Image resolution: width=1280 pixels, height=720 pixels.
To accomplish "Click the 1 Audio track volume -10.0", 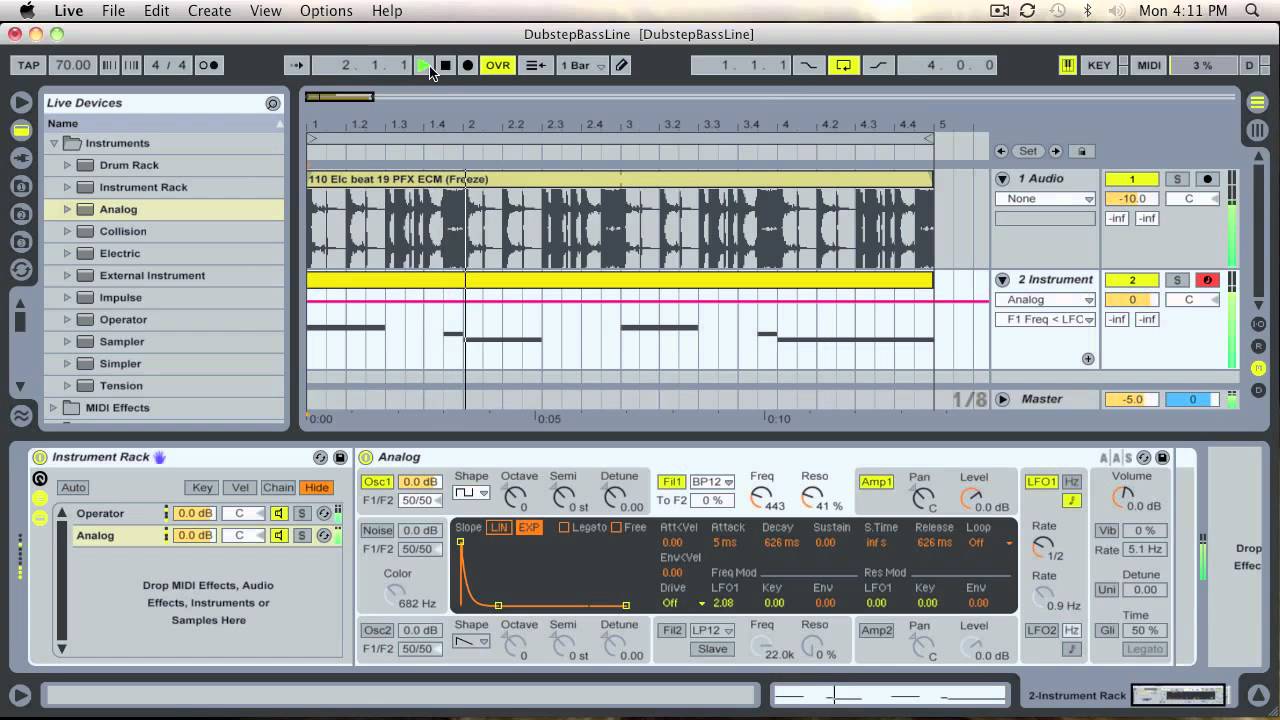I will (x=1131, y=198).
